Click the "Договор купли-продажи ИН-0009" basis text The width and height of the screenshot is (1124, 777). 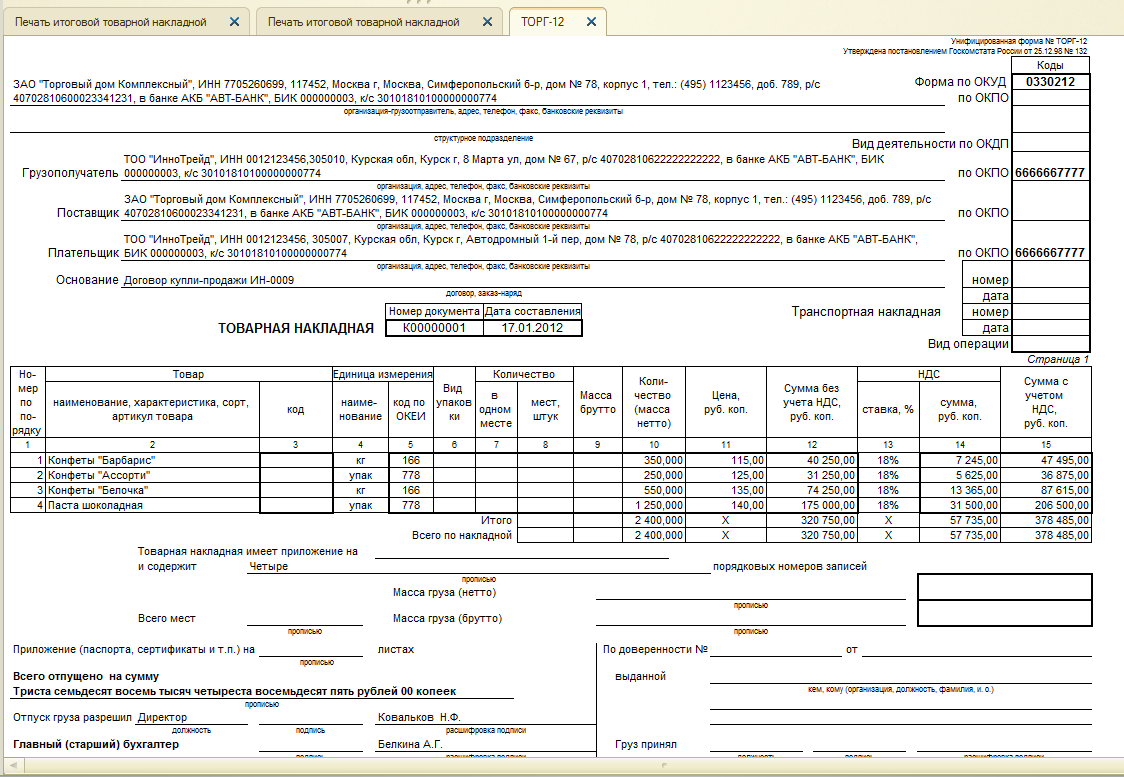pyautogui.click(x=209, y=280)
